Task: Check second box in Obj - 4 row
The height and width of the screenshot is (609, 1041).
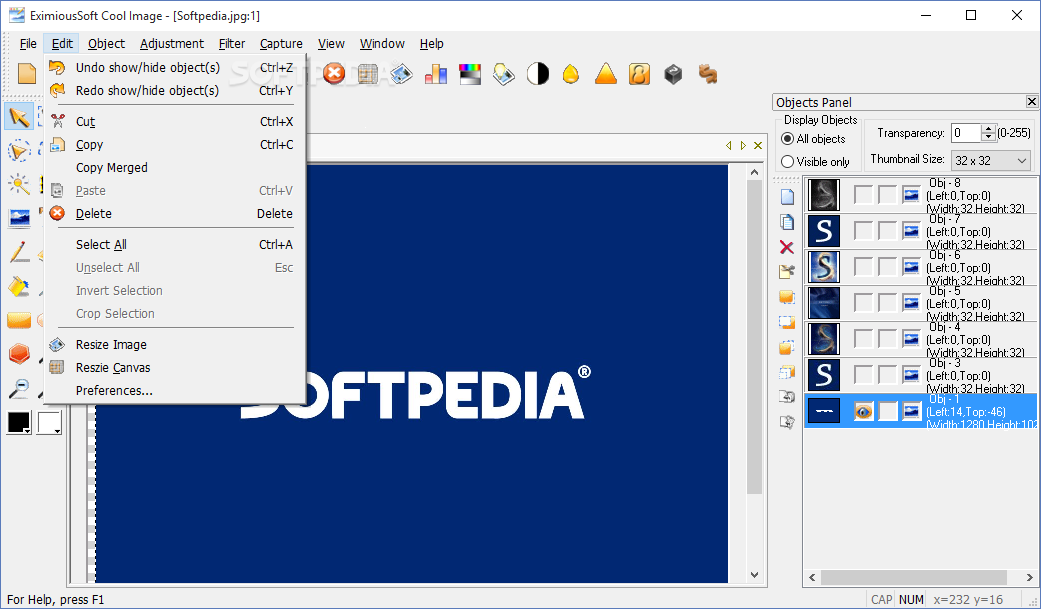Action: pyautogui.click(x=888, y=338)
